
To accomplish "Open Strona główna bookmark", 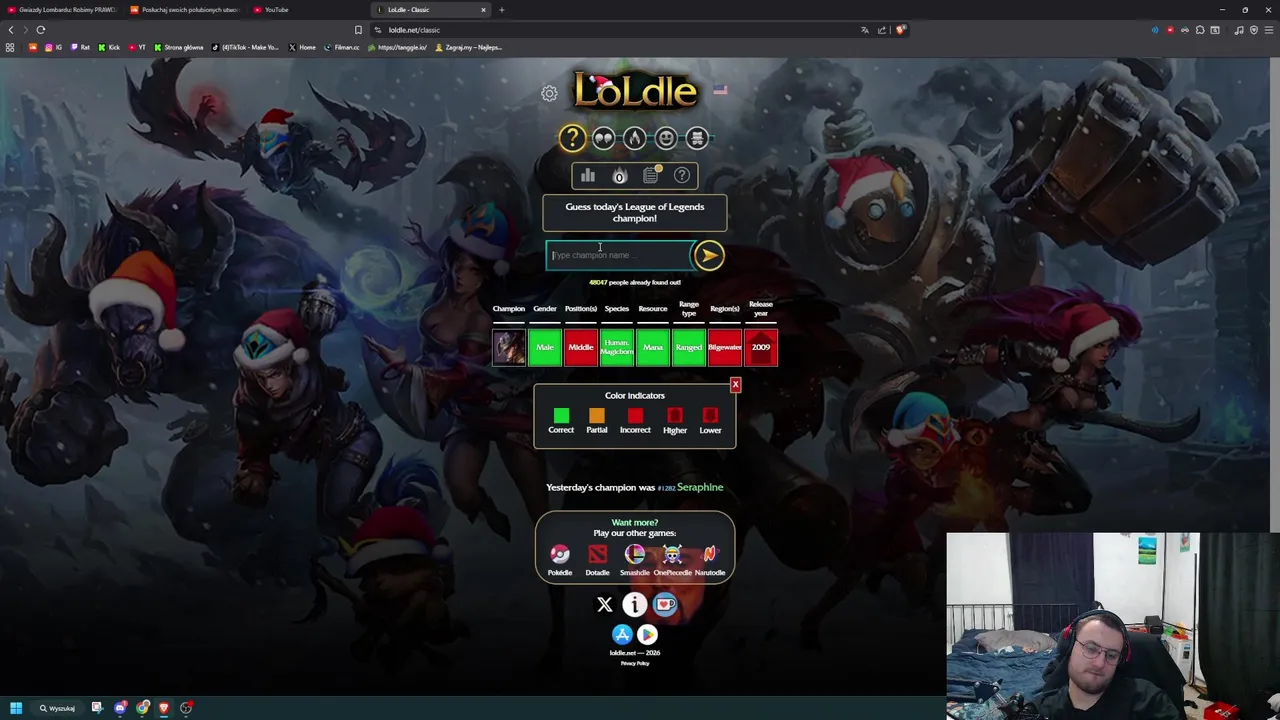I will point(178,47).
